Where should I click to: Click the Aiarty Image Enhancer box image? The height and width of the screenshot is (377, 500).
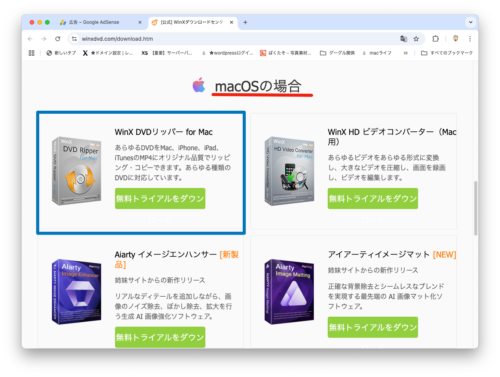[x=77, y=292]
